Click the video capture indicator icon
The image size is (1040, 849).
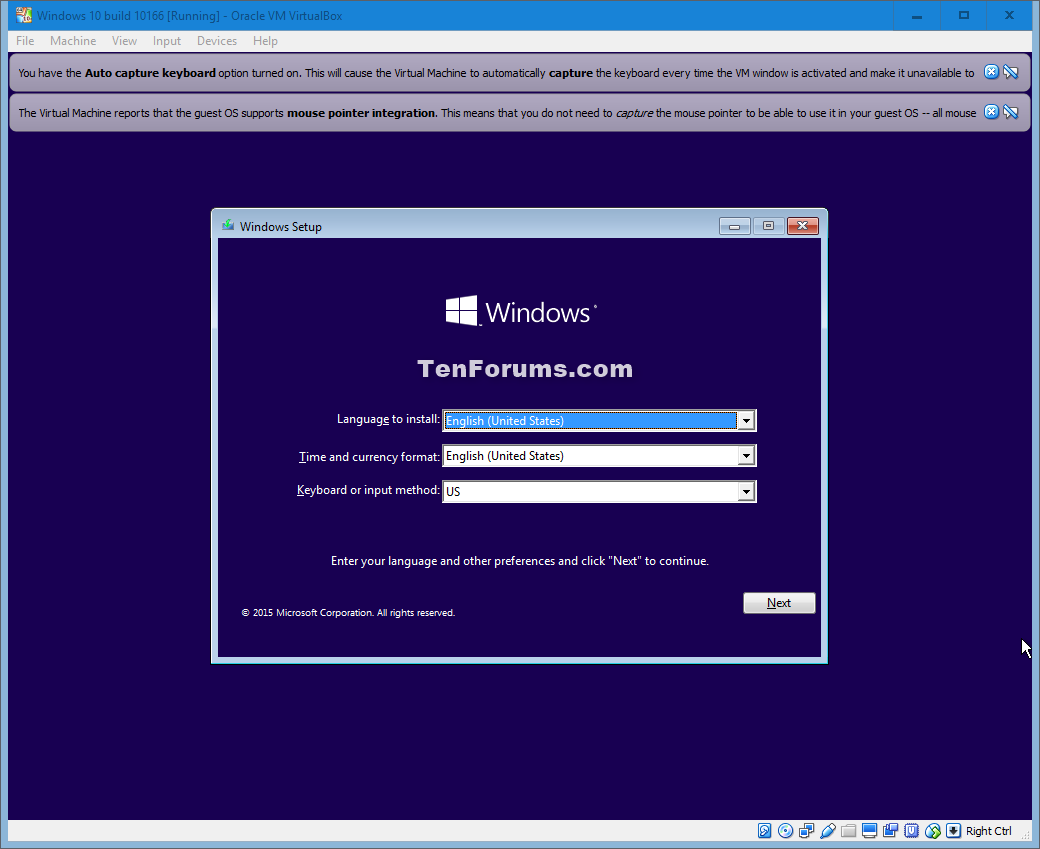tap(891, 830)
